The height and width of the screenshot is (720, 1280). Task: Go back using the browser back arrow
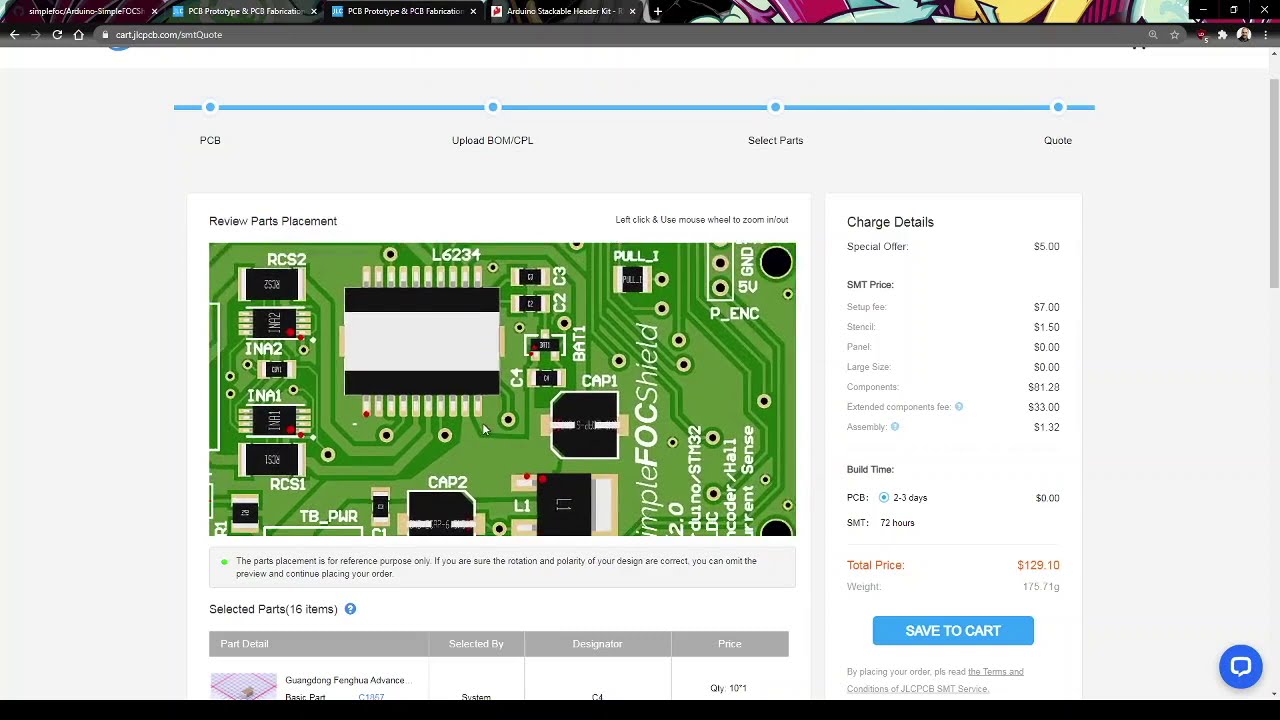(14, 35)
